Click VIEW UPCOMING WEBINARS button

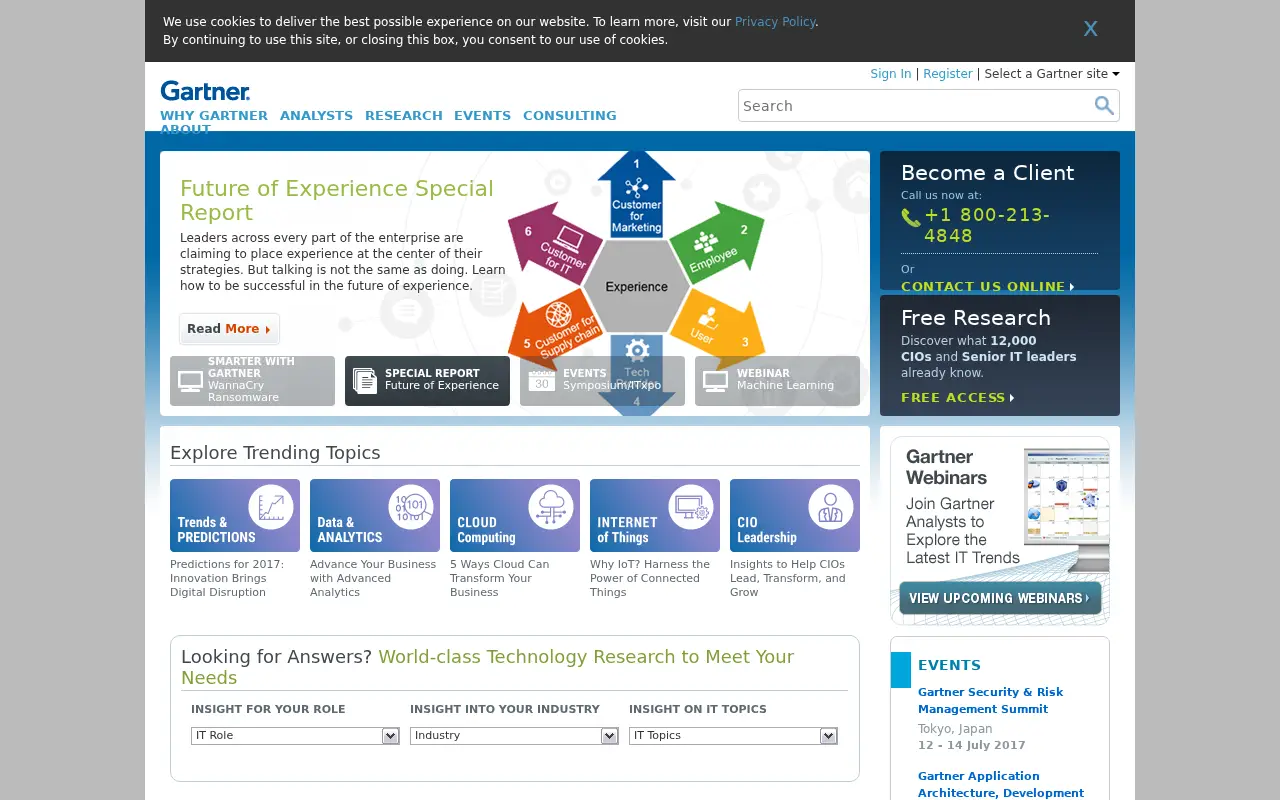coord(1000,598)
